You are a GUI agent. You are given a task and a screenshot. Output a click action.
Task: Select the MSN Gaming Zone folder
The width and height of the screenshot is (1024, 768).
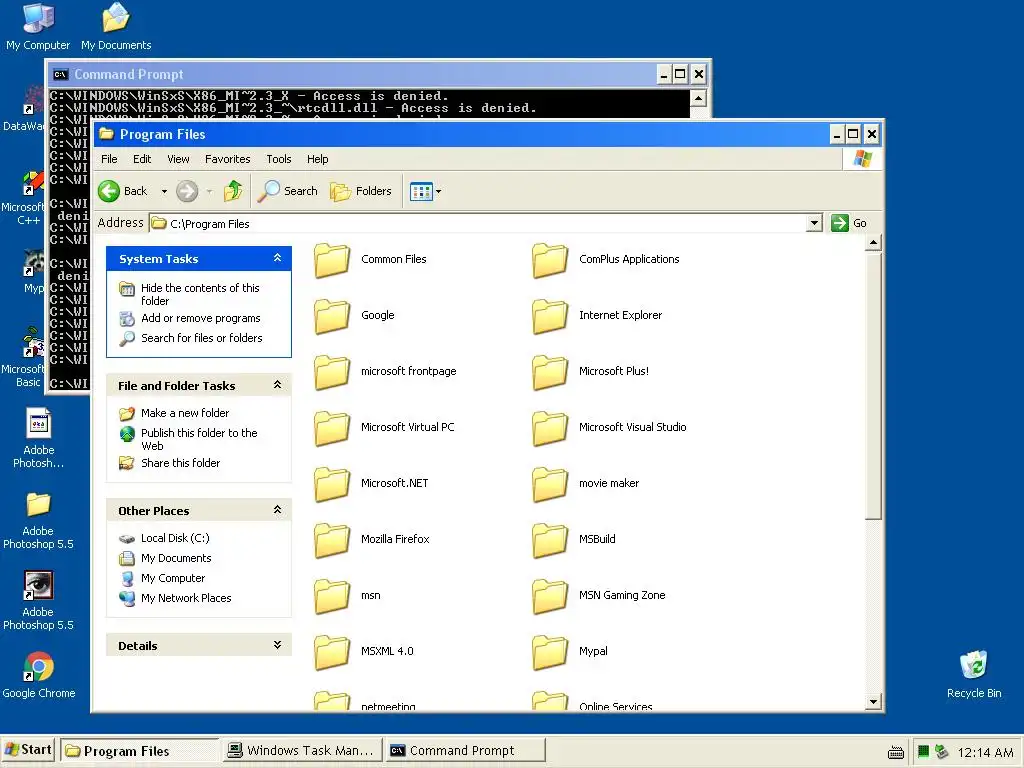coord(599,596)
